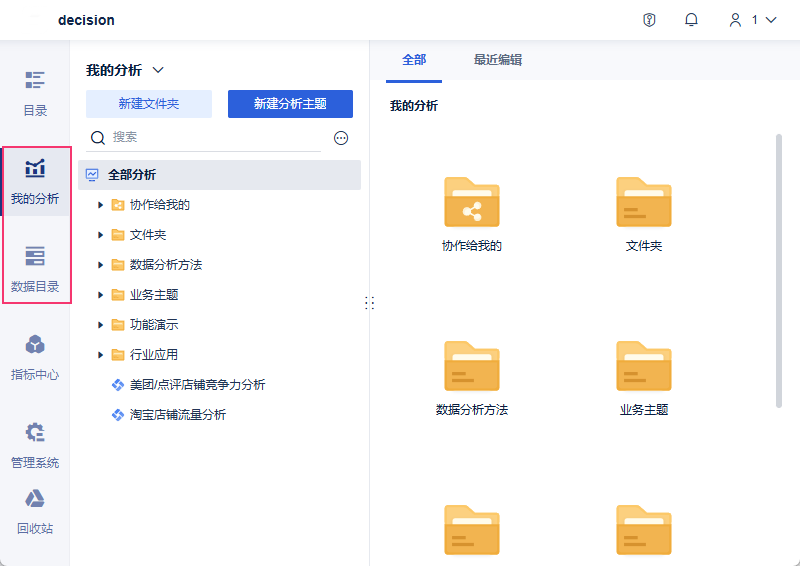Open the 目录 sidebar section
This screenshot has width=800, height=566.
click(35, 94)
